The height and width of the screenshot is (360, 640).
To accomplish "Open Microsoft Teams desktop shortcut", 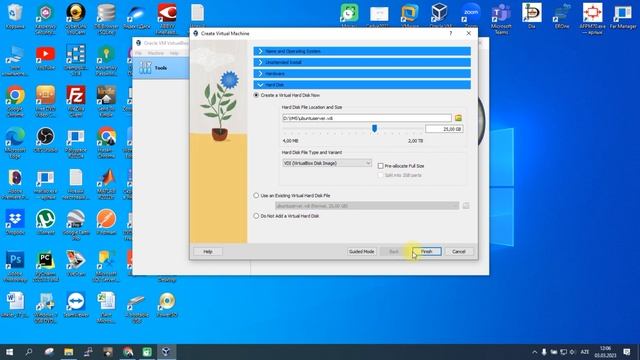I will [501, 19].
